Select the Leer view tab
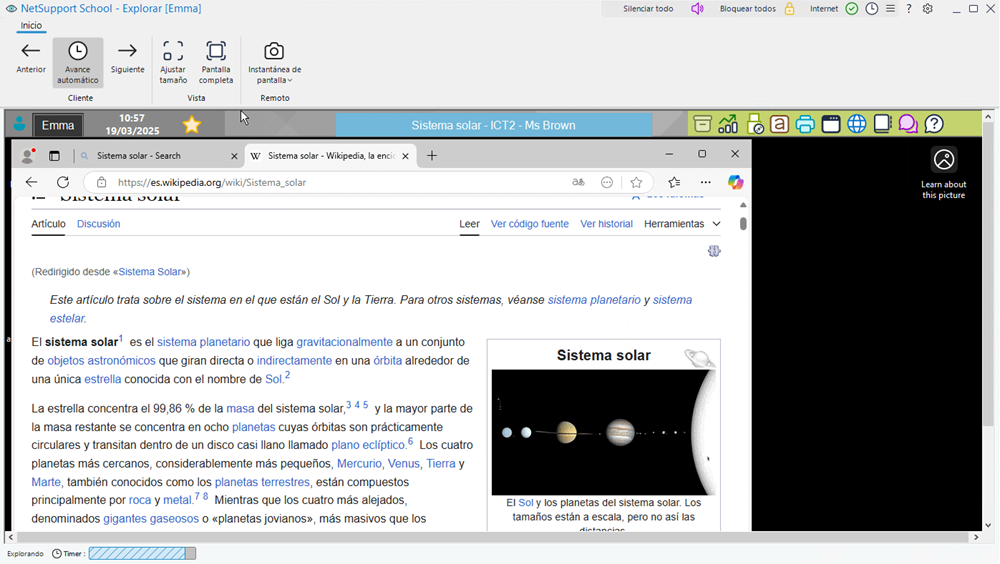 [469, 224]
